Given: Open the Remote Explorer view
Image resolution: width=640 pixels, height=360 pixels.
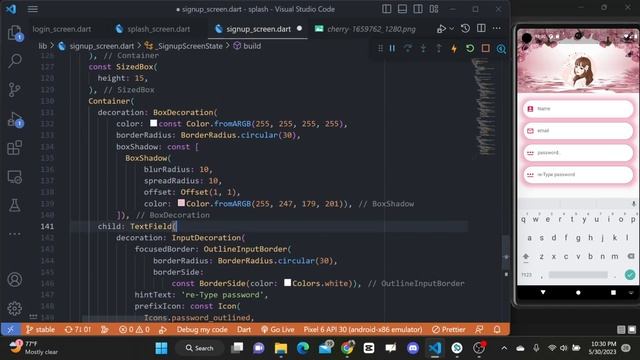Looking at the screenshot, I should pos(15,177).
